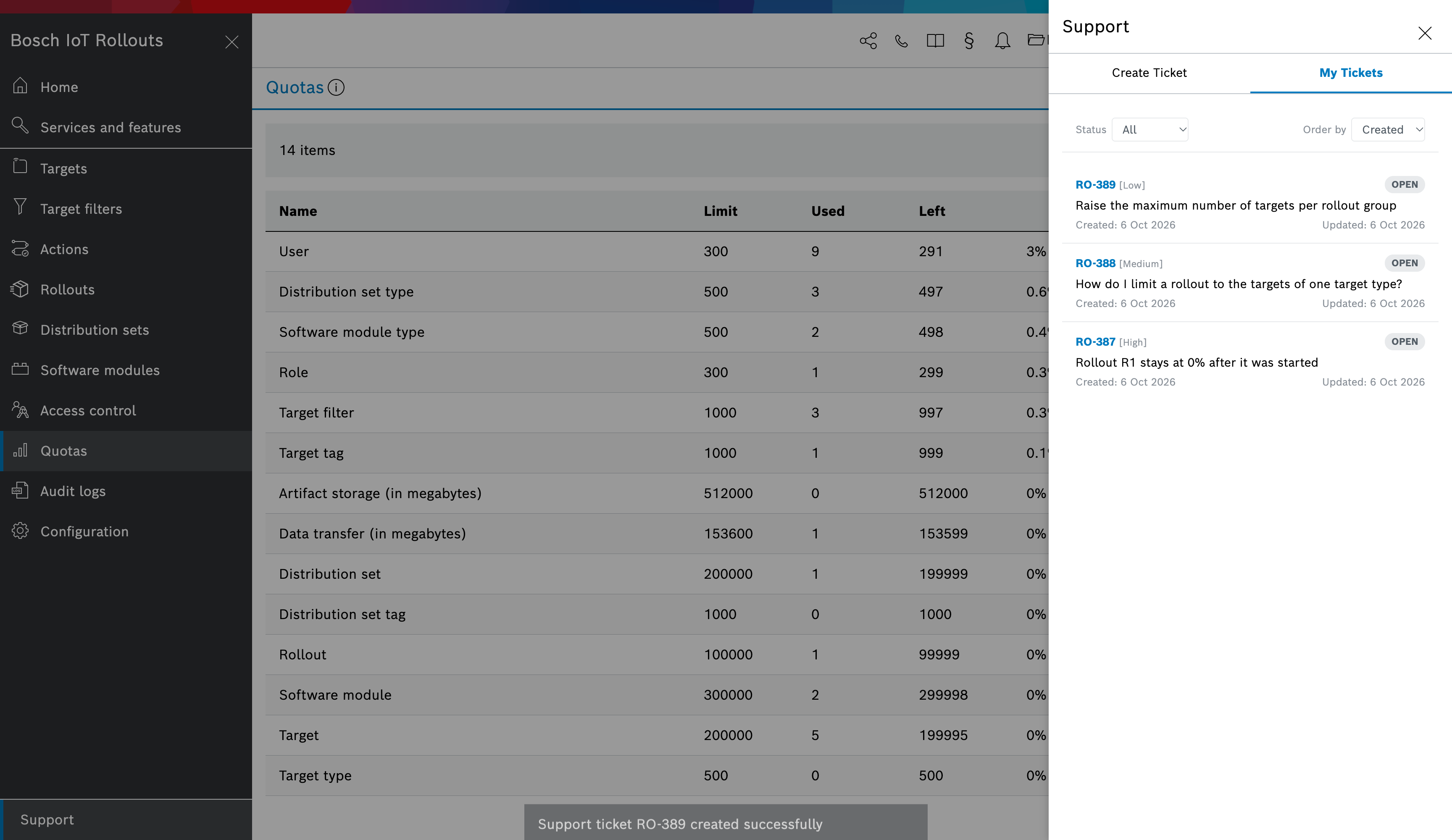1452x840 pixels.
Task: Click the Name column header
Action: click(298, 211)
